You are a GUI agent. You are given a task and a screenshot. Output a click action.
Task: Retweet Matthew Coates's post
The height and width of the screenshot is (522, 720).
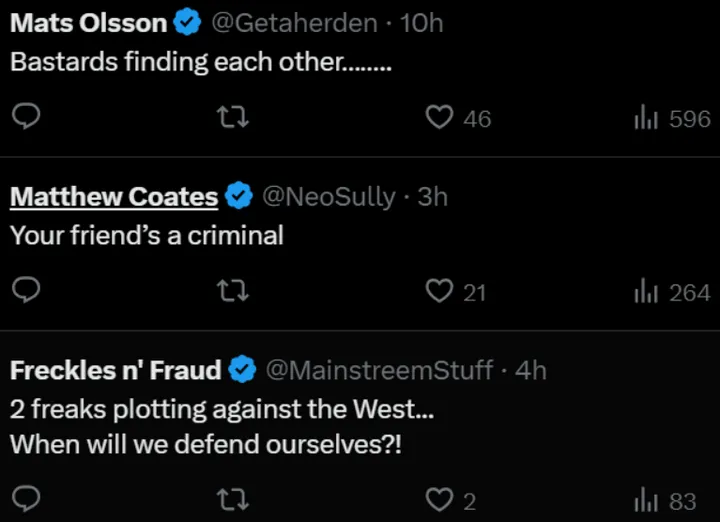coord(233,291)
